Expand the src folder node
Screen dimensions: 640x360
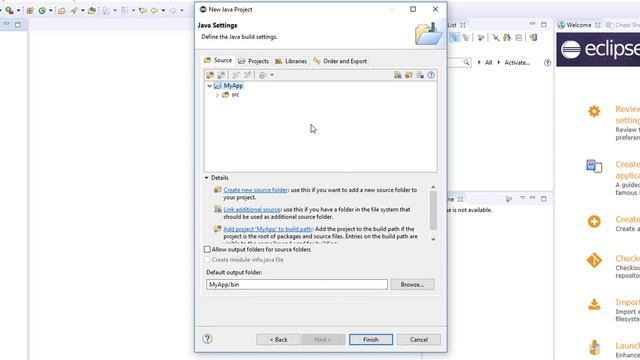coord(217,95)
